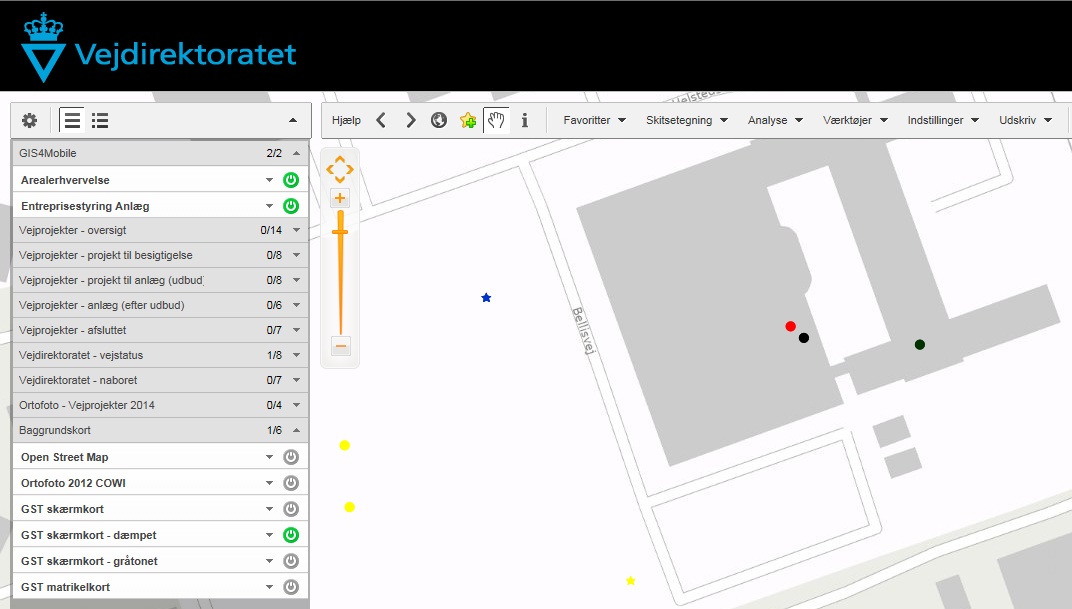
Task: Zoom in with the plus button
Action: (x=340, y=198)
